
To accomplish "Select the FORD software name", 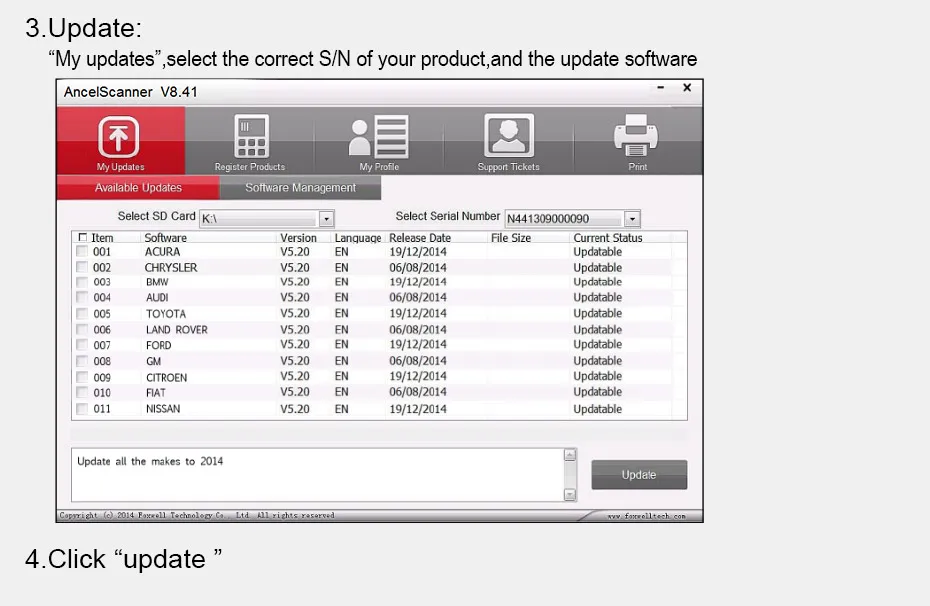I will tap(158, 345).
